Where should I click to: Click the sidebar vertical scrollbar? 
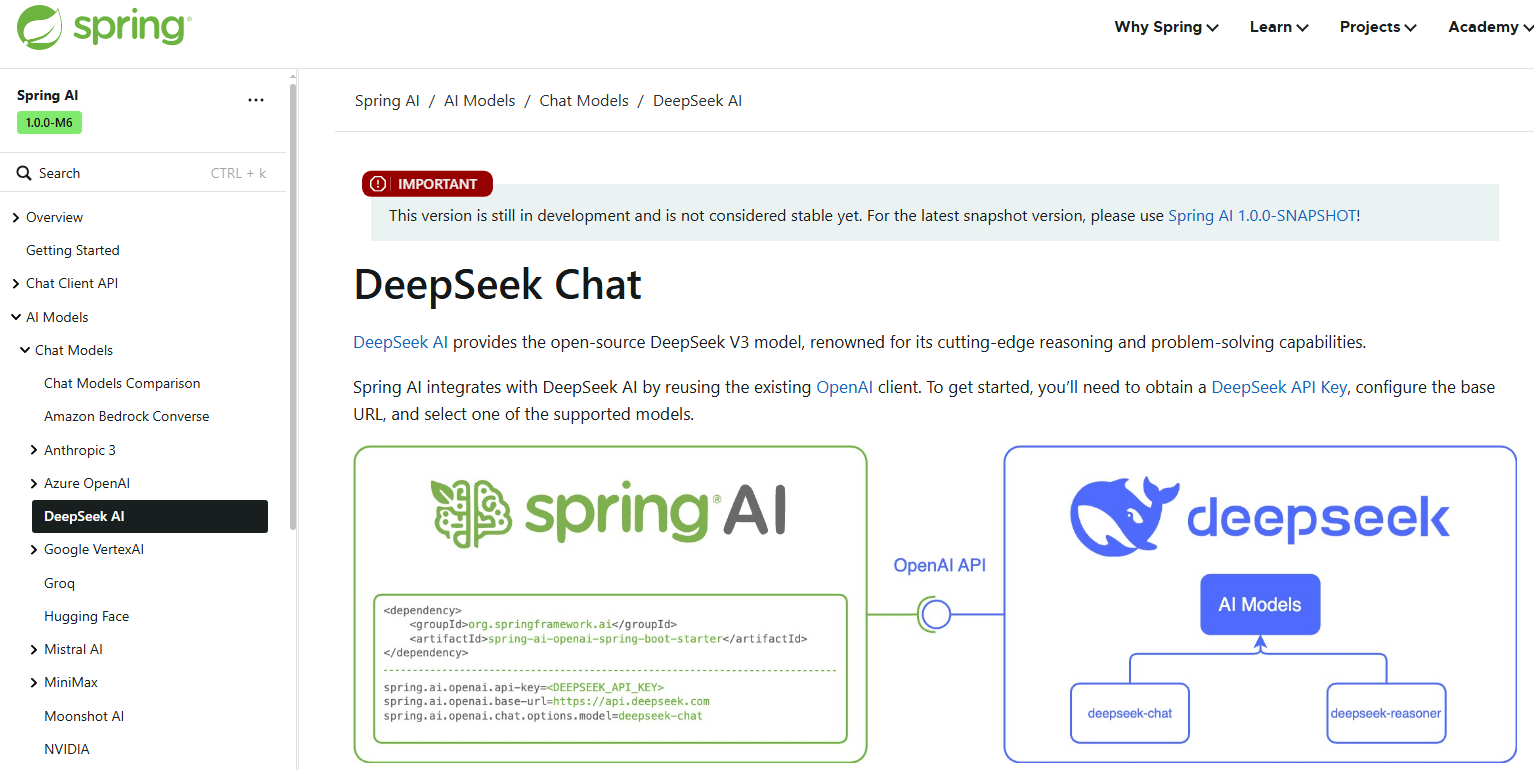(293, 300)
